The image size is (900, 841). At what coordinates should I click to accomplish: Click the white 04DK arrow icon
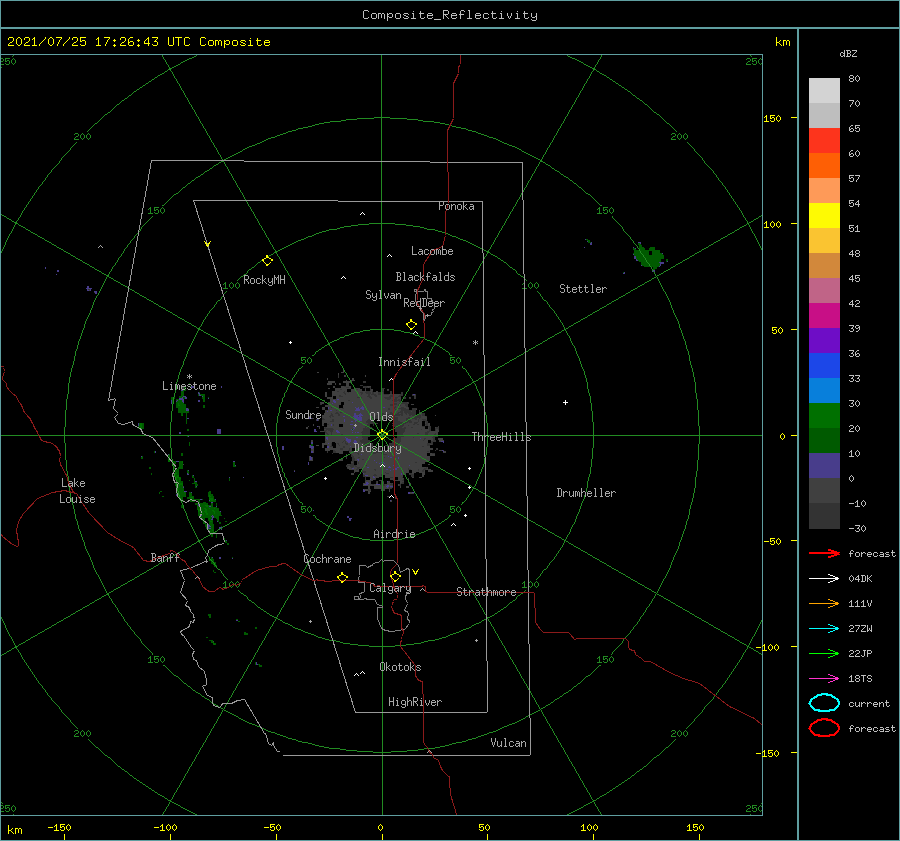pos(824,578)
